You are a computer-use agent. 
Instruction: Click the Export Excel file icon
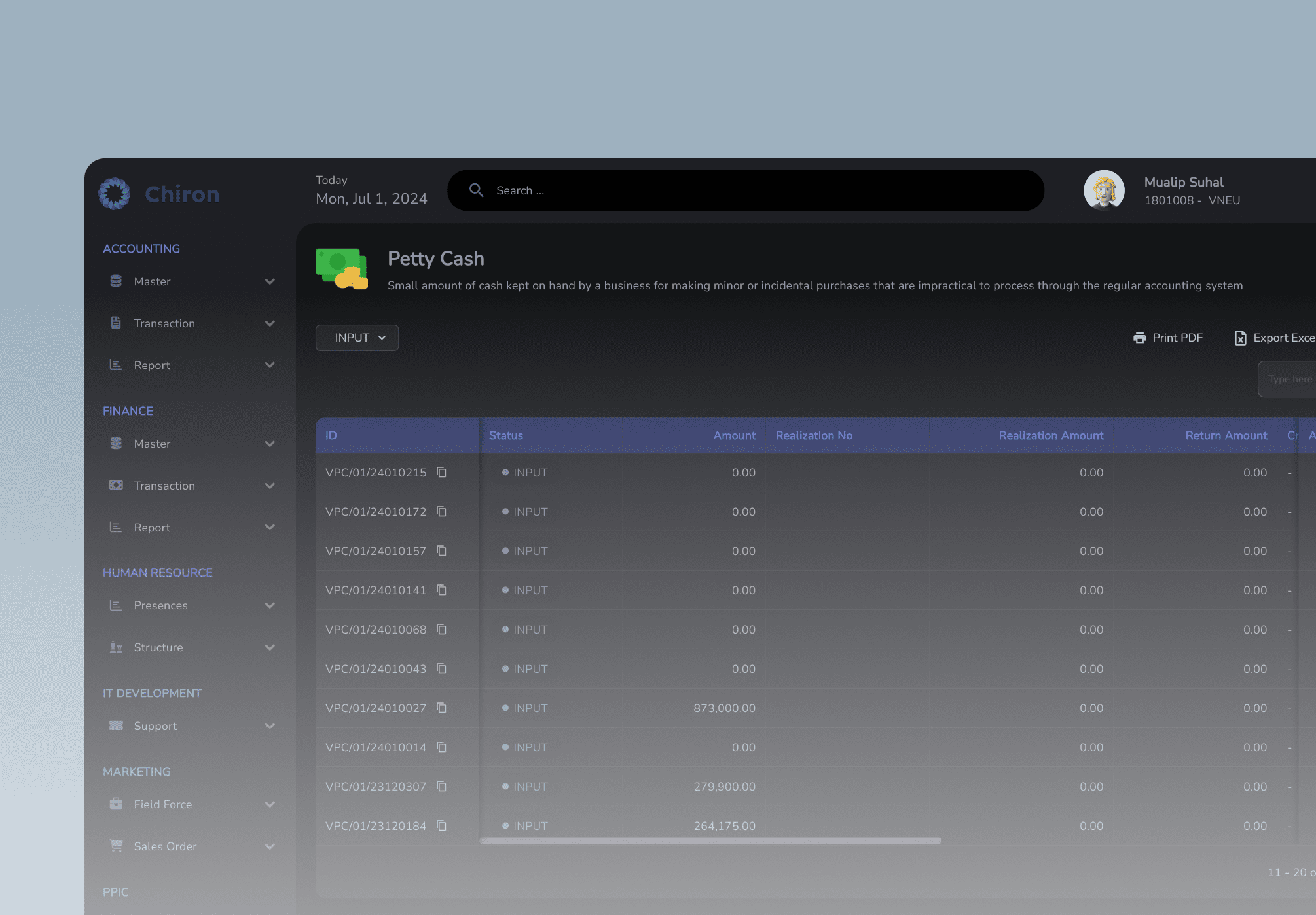[x=1240, y=338]
